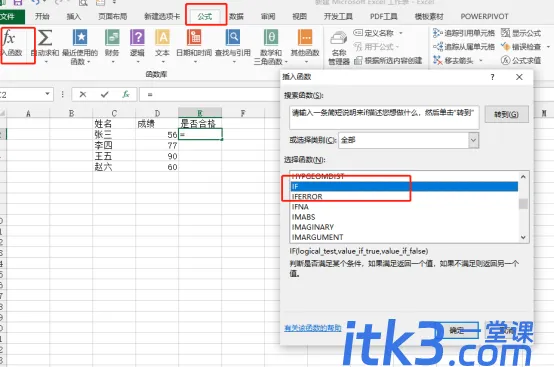Click in the search function text box
Screen dimensions: 554x367
384,117
